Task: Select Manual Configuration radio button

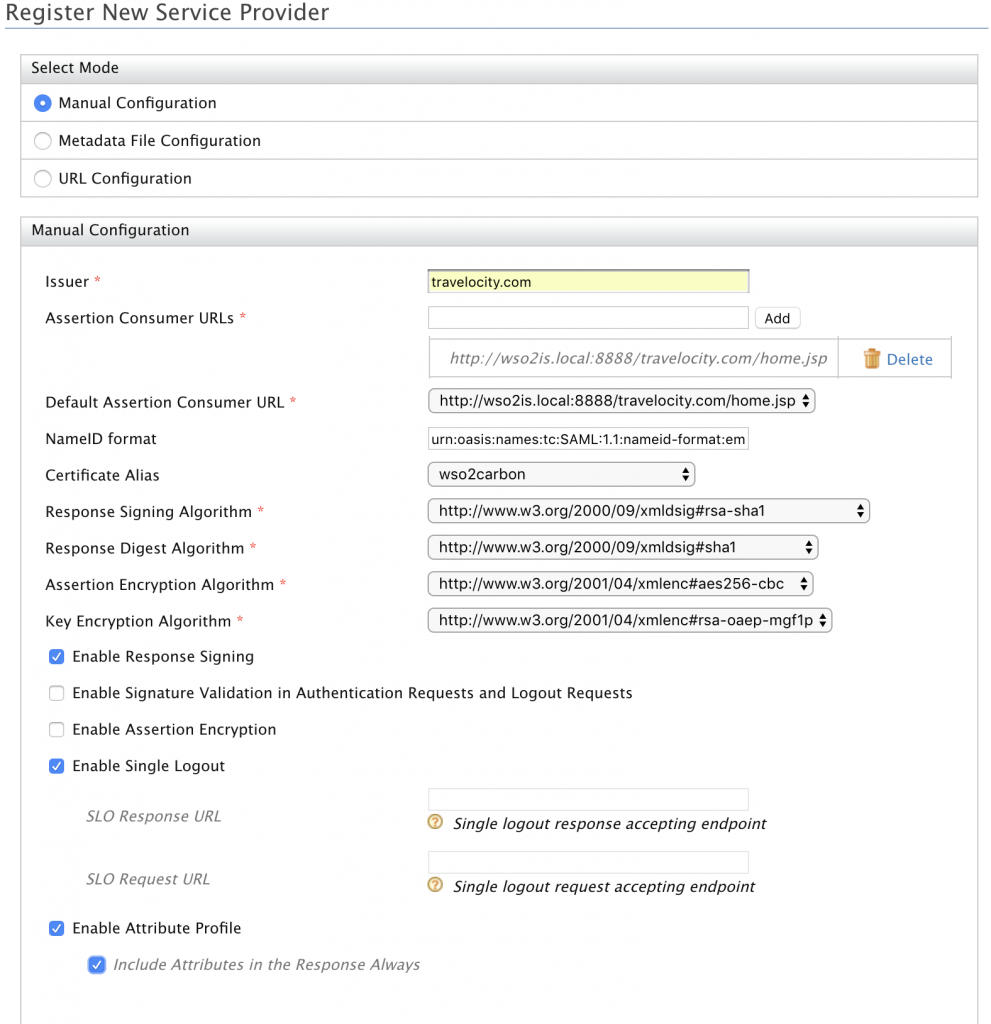Action: pyautogui.click(x=43, y=103)
